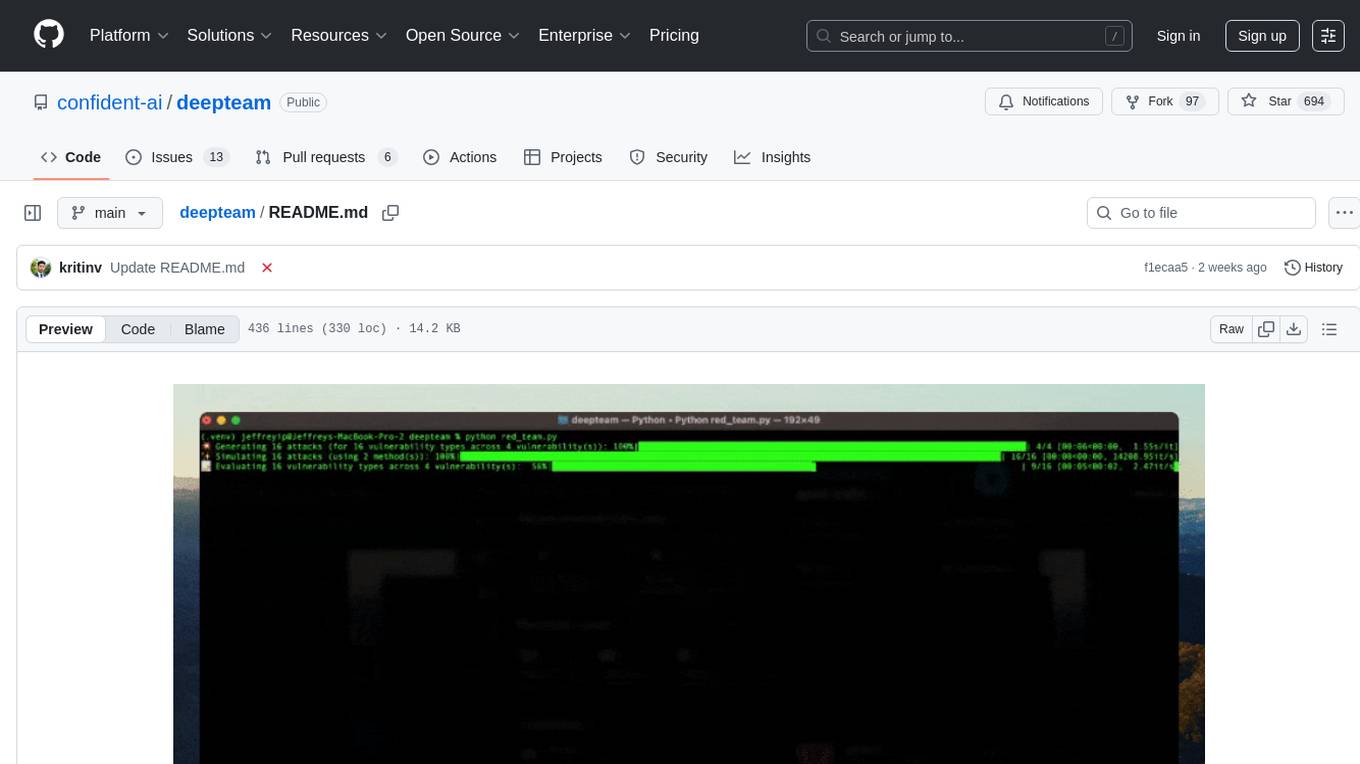Open the README terminal demo image
This screenshot has width=1360, height=764.
[689, 574]
